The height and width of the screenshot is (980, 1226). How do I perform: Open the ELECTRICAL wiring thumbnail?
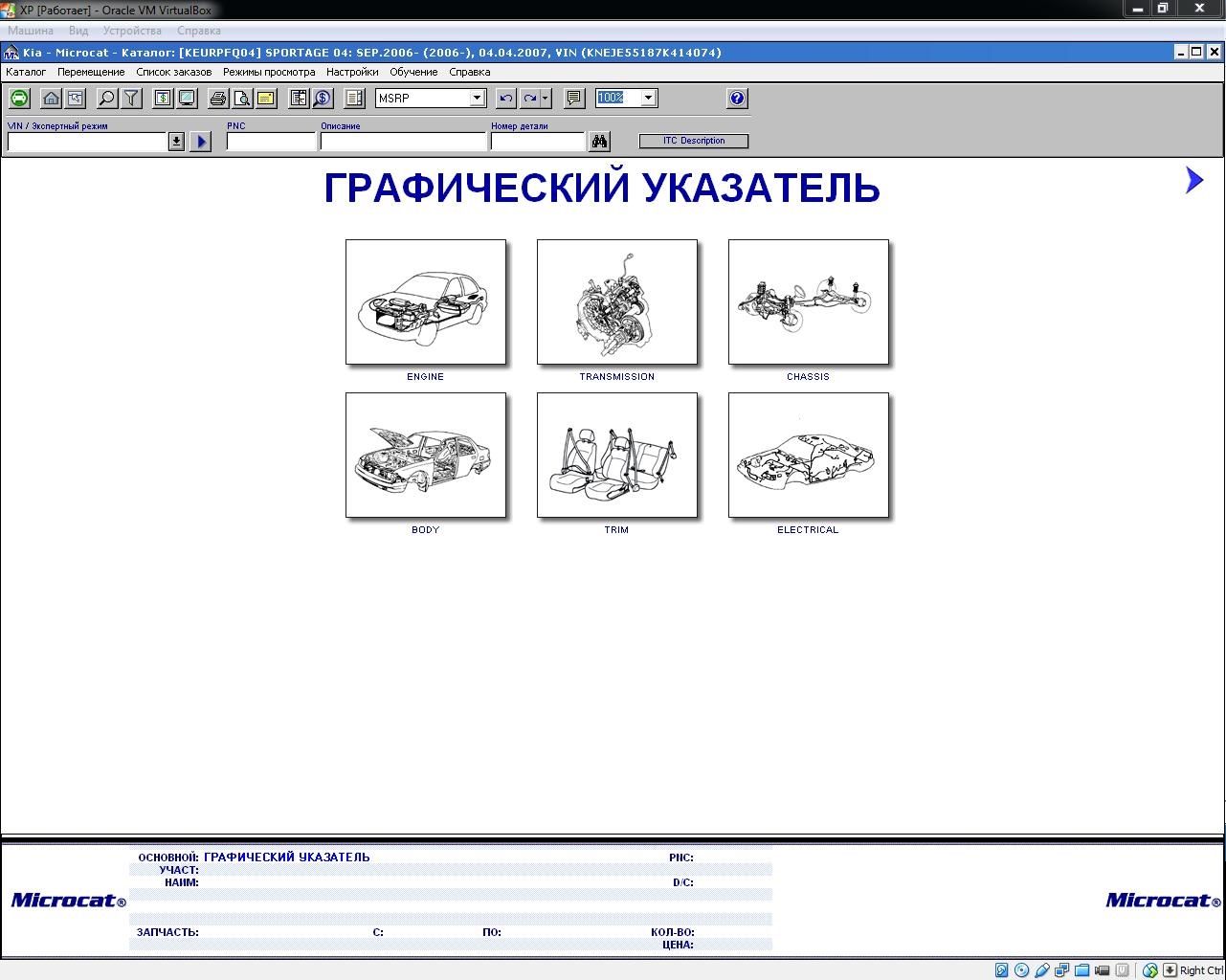pos(809,456)
